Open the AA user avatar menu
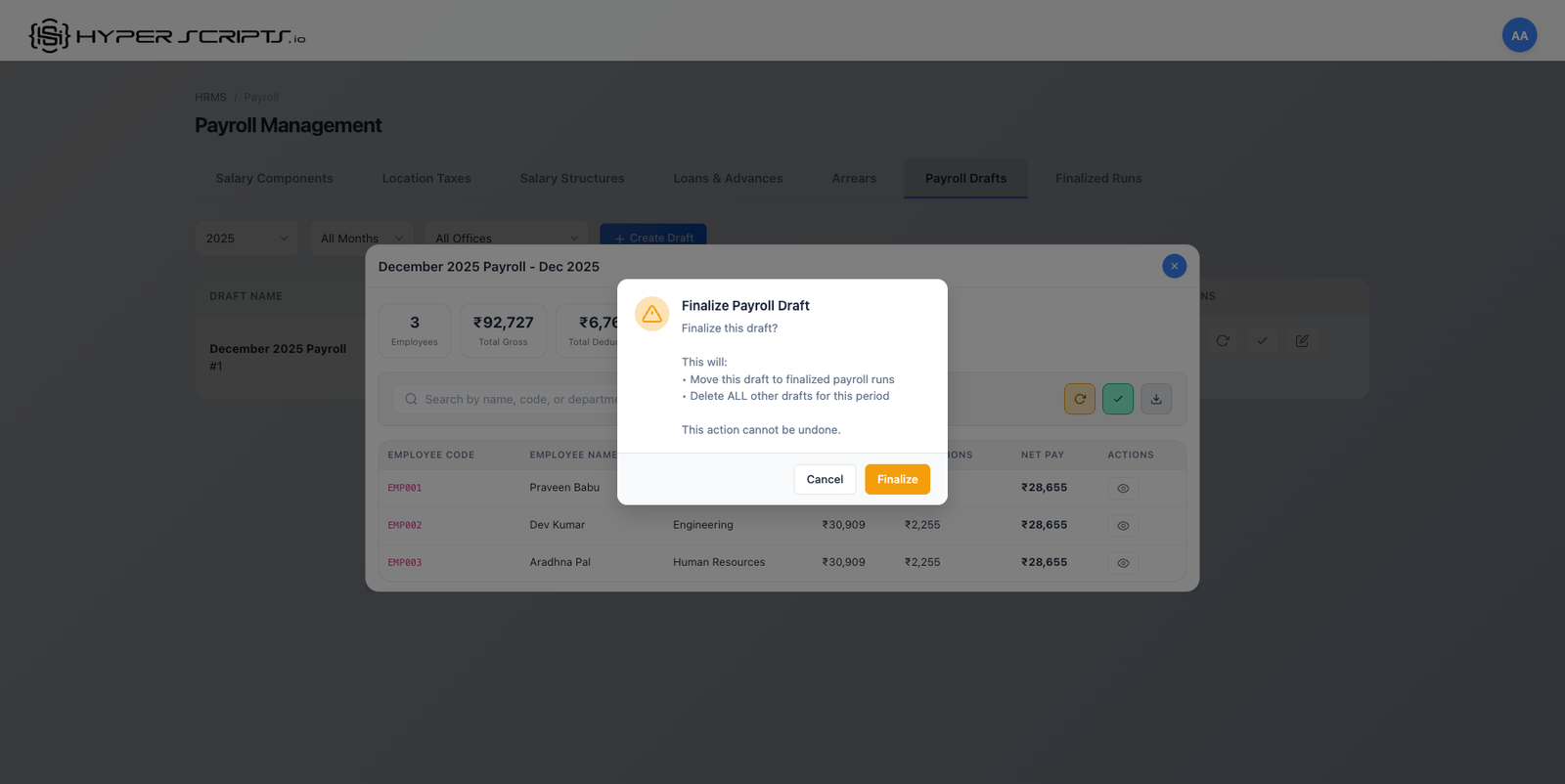1565x784 pixels. (x=1519, y=35)
